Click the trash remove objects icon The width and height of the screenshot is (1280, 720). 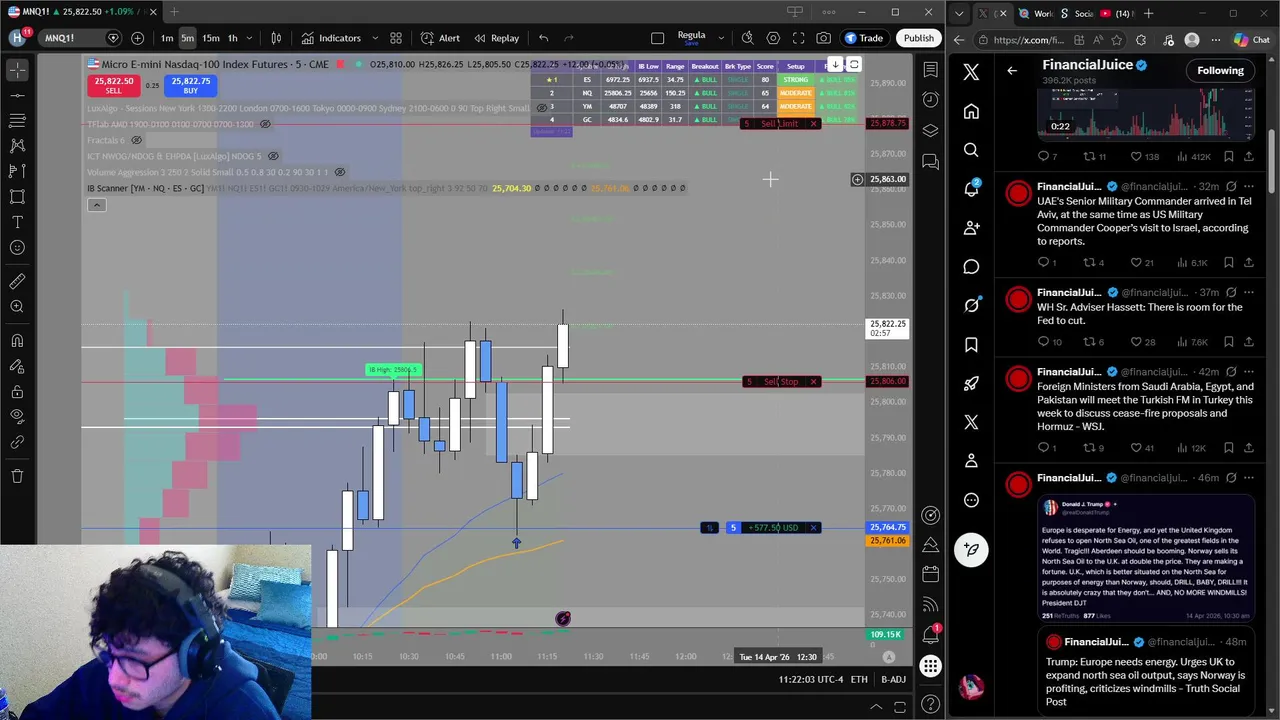click(x=17, y=476)
